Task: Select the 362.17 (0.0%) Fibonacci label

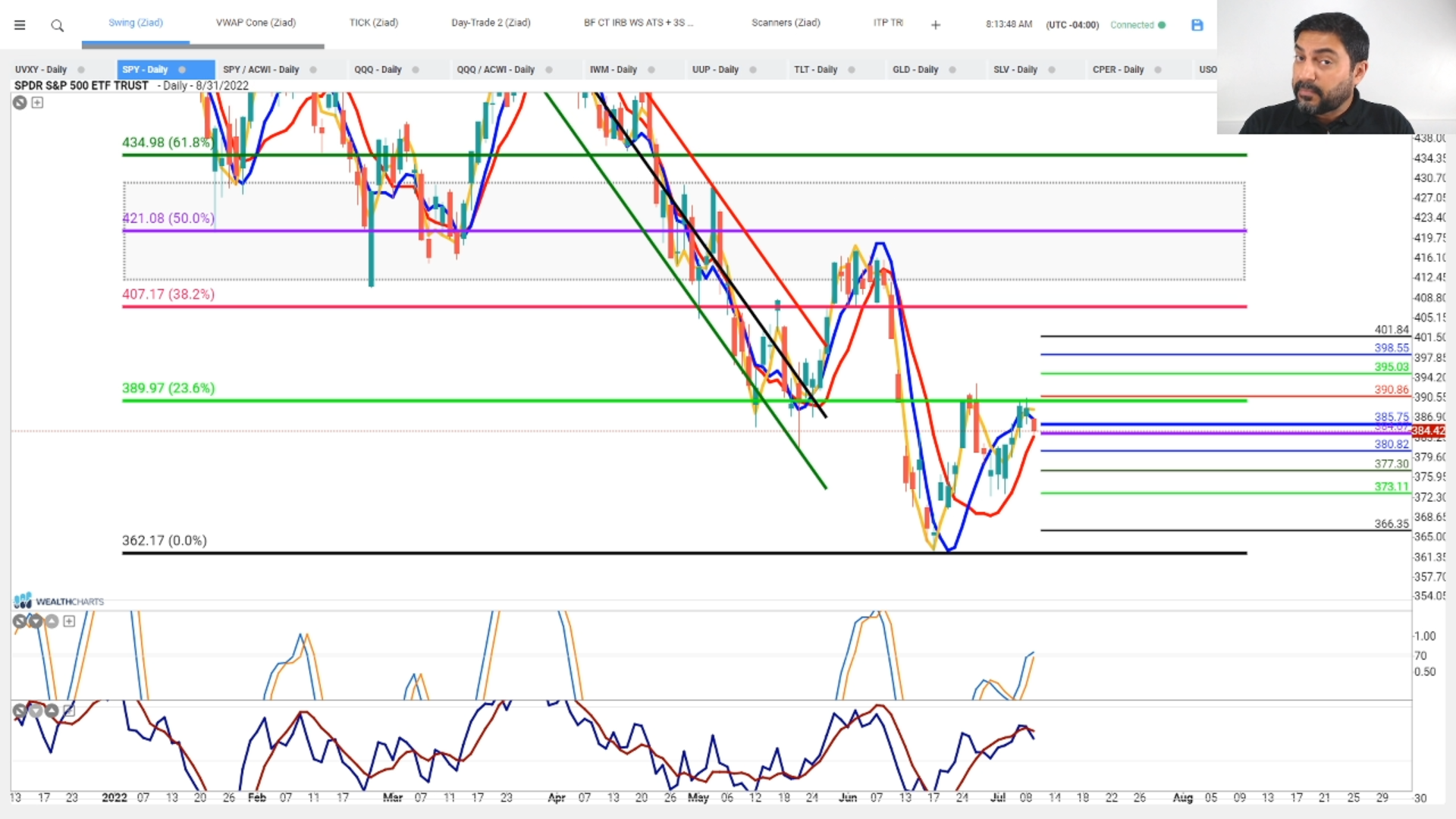Action: (165, 541)
